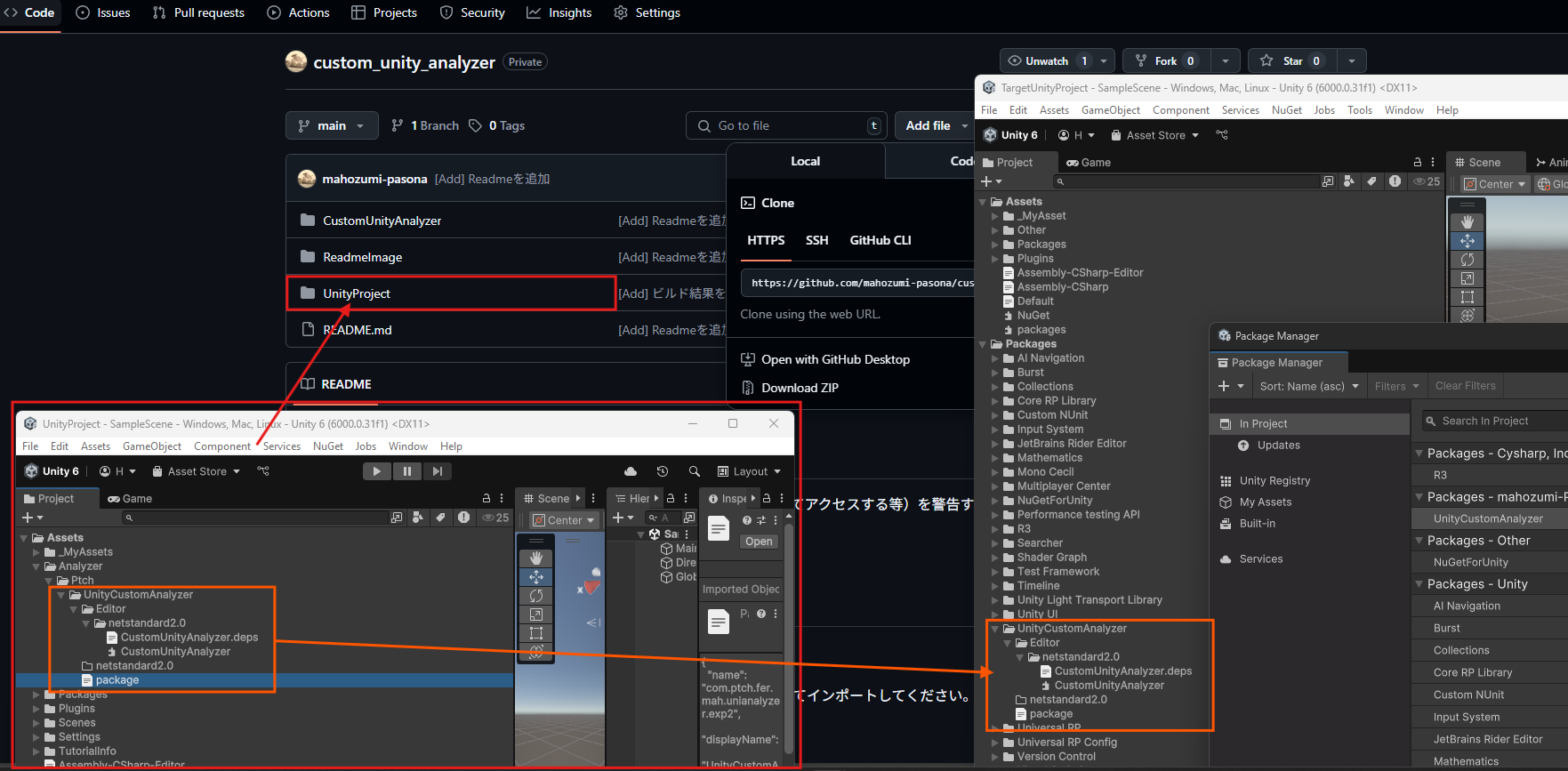This screenshot has height=771, width=1568.
Task: Select UnityCustomAnalyzer in Package Manager package list
Action: coord(1488,518)
